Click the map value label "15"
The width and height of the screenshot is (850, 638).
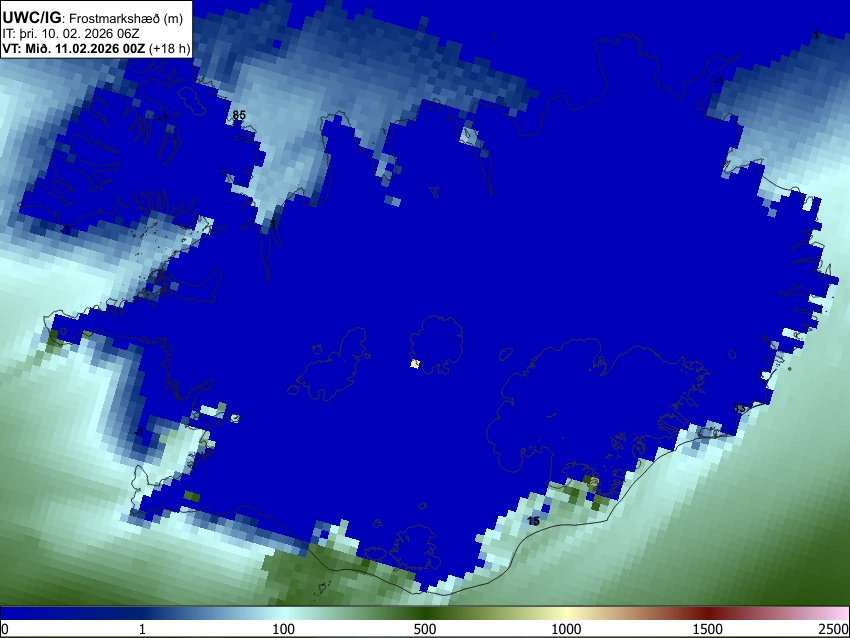[533, 521]
